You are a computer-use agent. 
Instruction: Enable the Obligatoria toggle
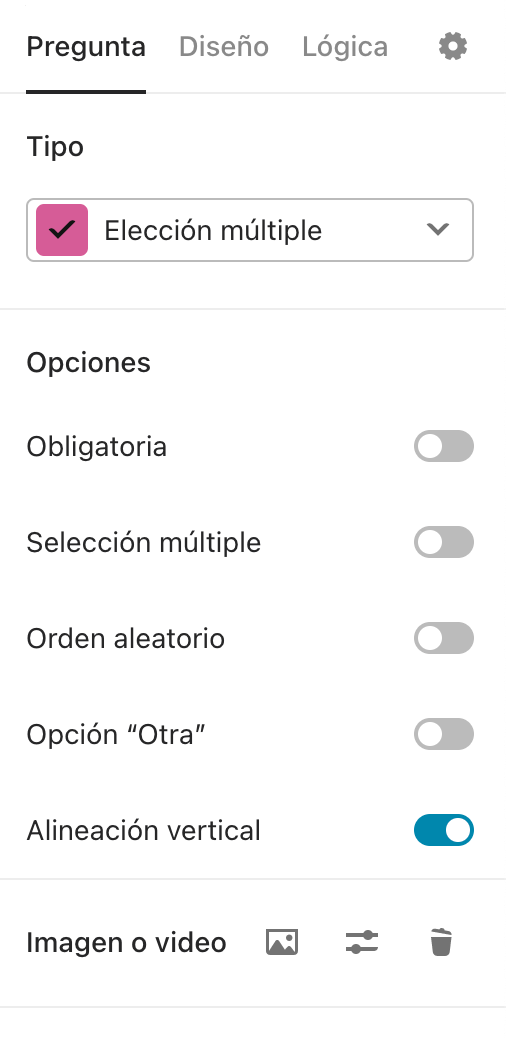click(444, 446)
